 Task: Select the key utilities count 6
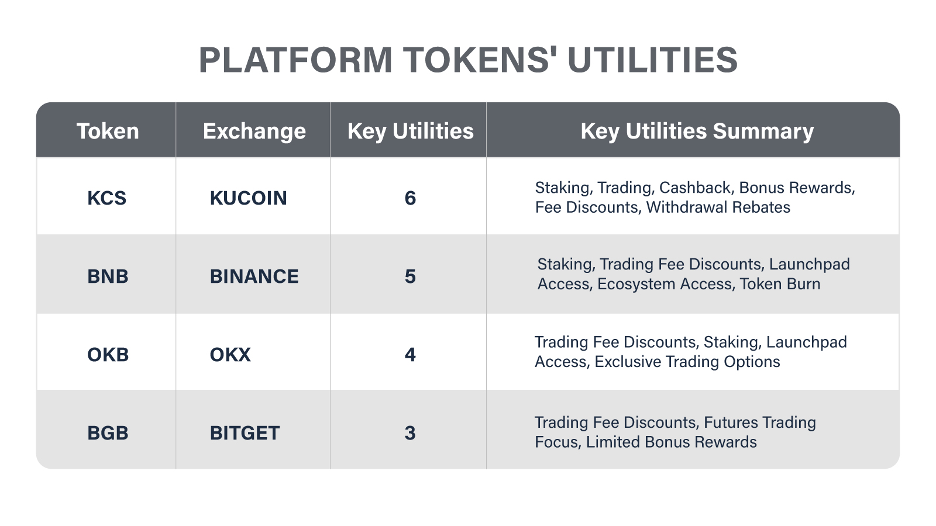(410, 198)
